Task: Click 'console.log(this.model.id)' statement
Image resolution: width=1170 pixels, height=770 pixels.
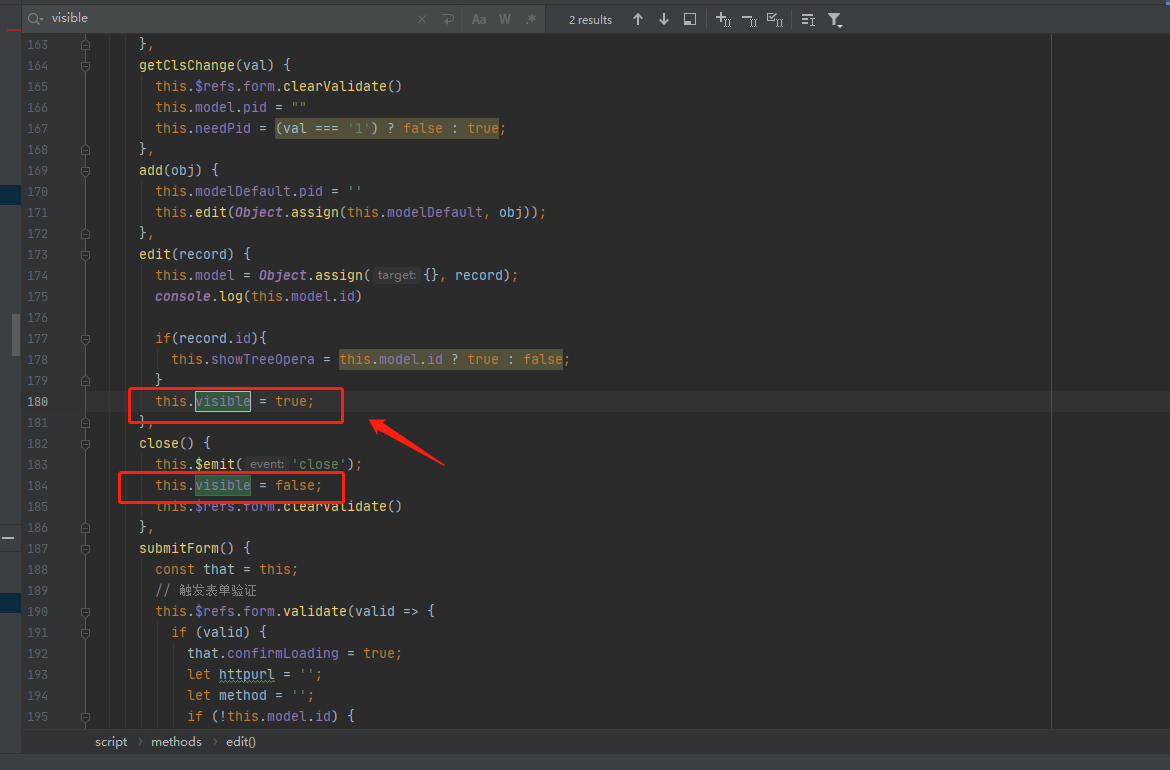Action: 258,296
